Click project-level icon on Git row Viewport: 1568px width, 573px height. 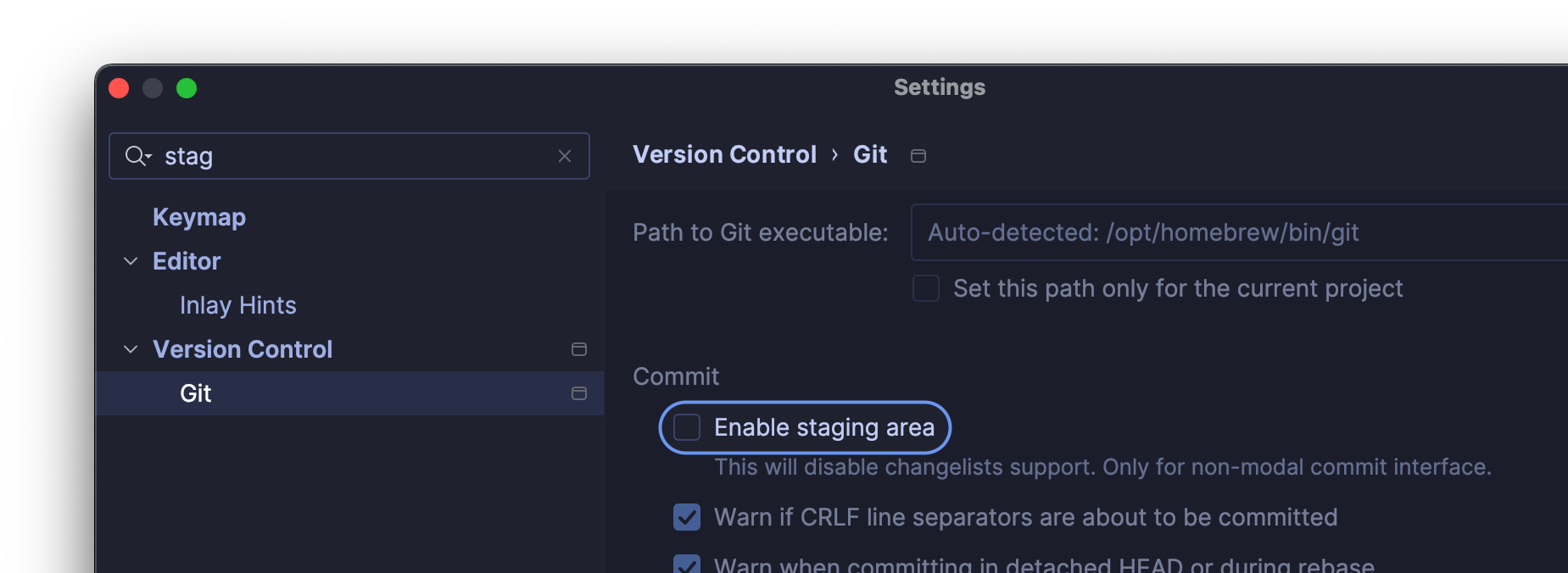(579, 393)
